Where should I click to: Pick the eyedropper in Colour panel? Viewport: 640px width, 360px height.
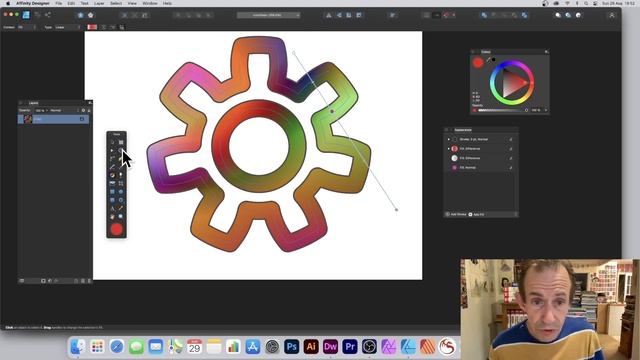[x=488, y=60]
